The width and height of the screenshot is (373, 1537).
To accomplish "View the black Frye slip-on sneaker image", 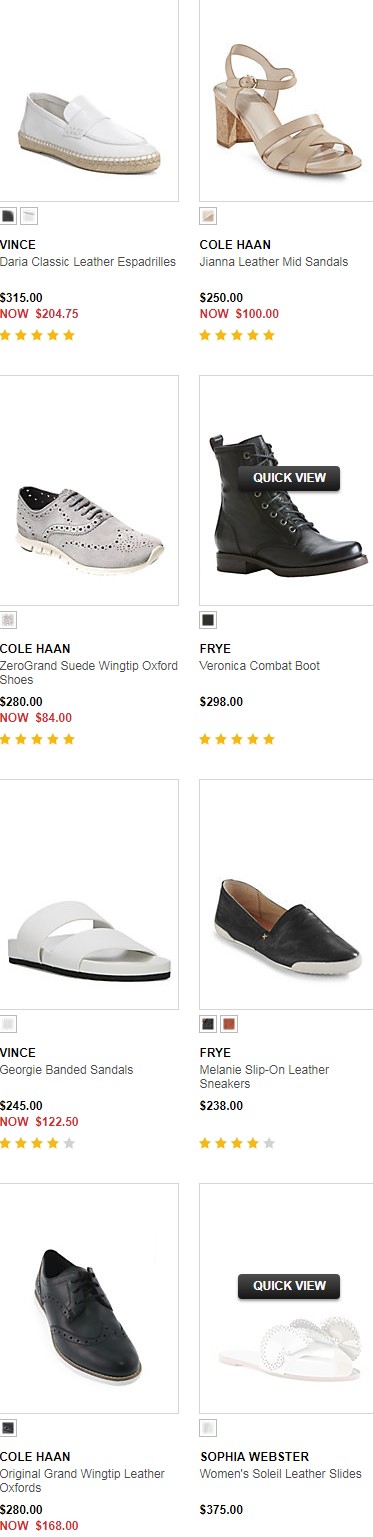I will 286,894.
